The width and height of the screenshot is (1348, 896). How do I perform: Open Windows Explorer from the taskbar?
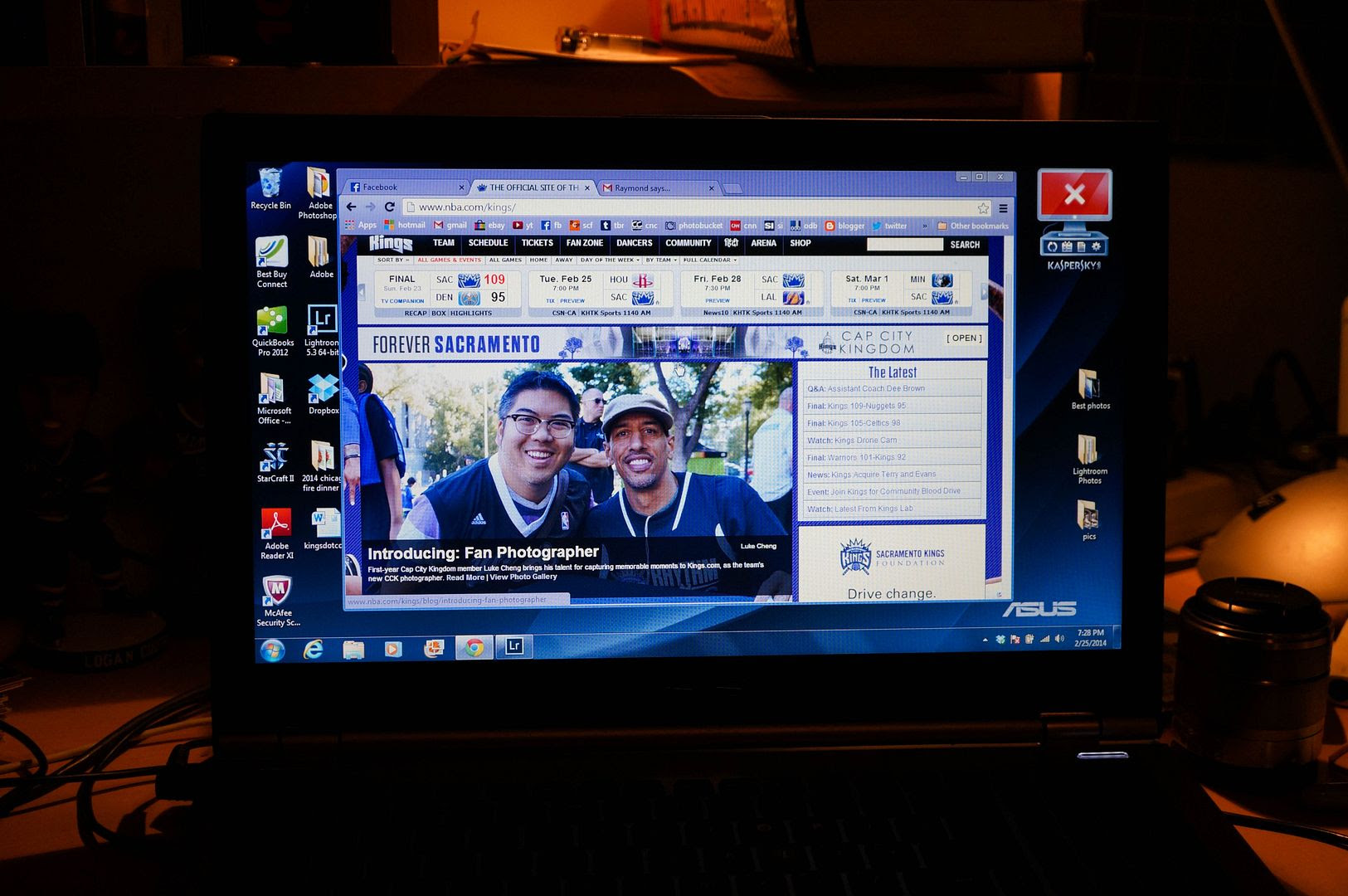353,650
